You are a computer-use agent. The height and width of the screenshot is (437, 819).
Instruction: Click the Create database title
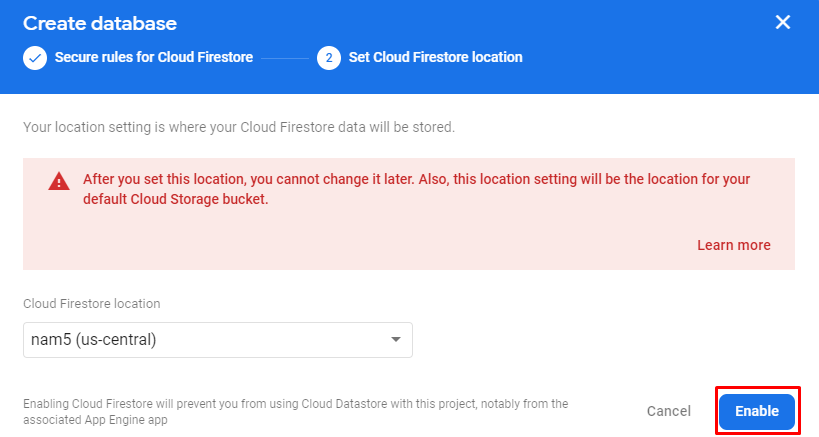[100, 23]
